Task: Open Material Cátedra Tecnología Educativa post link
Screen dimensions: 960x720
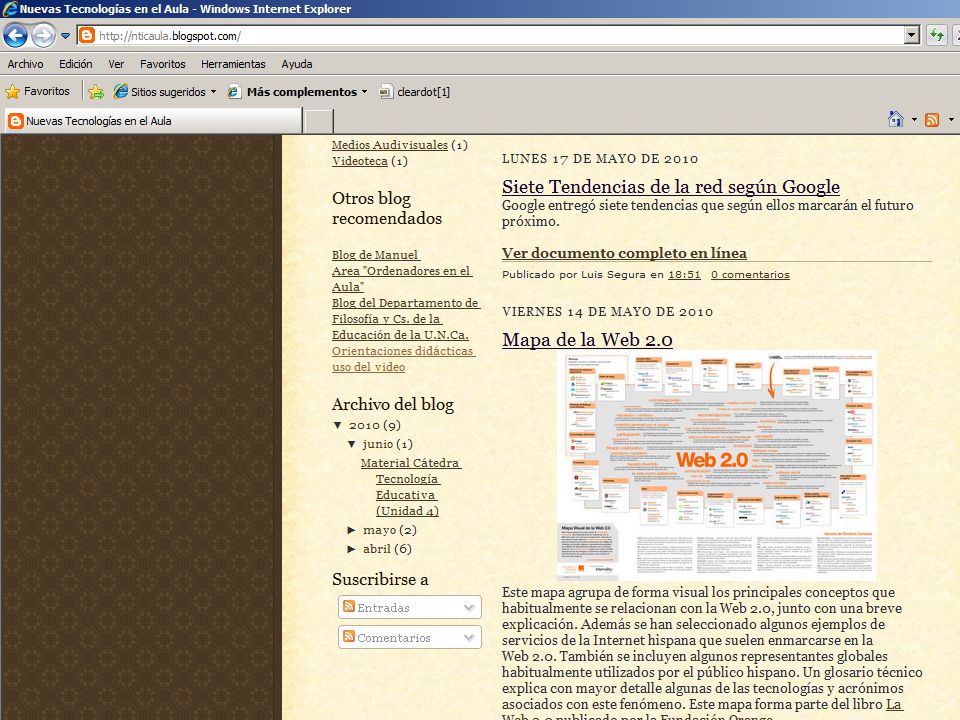Action: point(410,487)
